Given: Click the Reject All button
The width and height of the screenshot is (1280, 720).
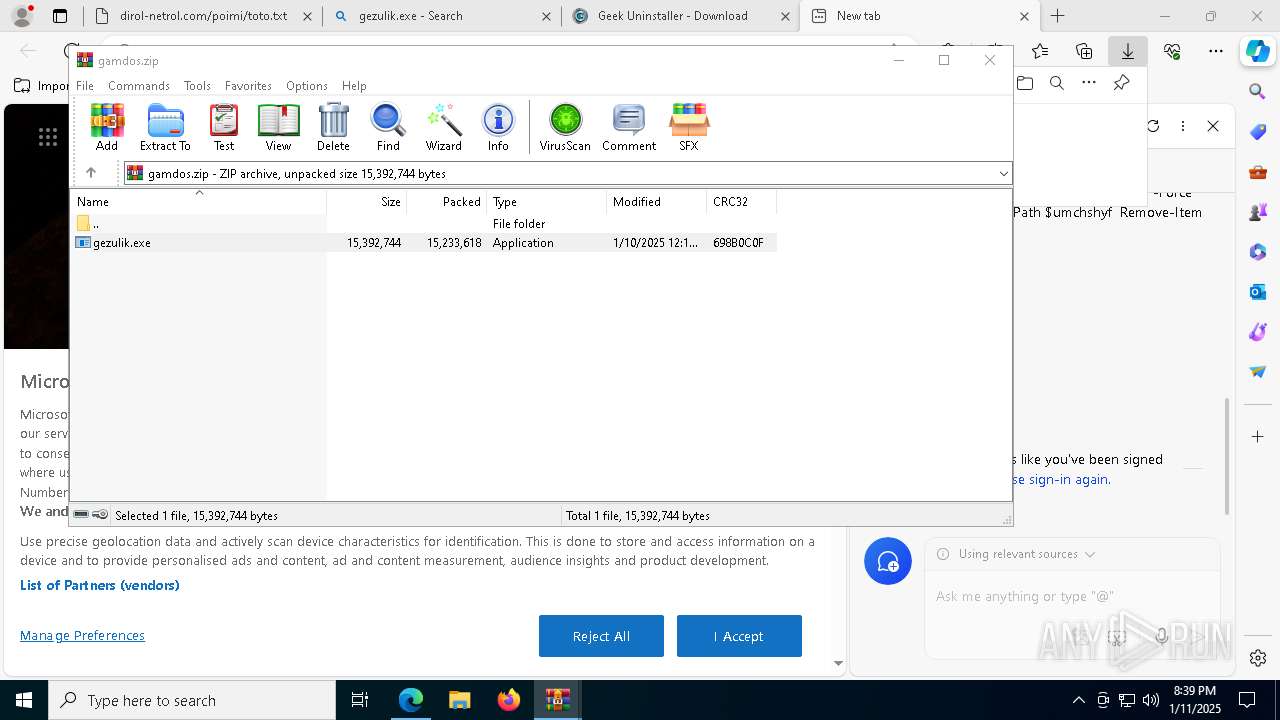Looking at the screenshot, I should tap(601, 636).
